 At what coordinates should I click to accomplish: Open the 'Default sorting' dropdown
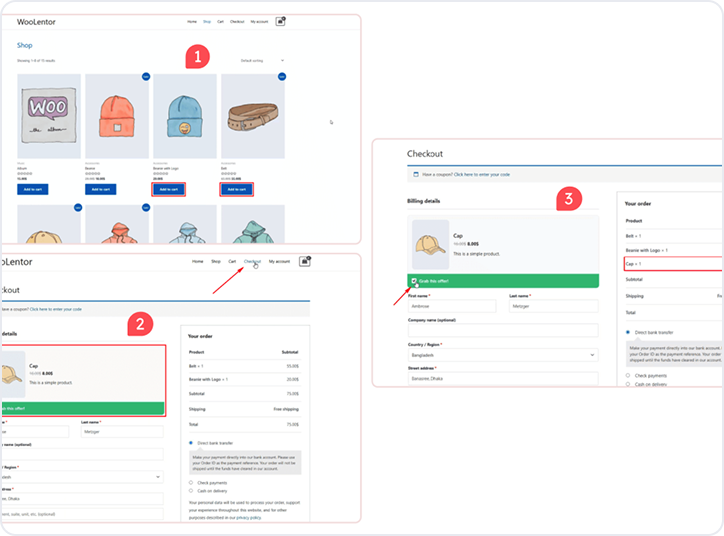pyautogui.click(x=263, y=61)
